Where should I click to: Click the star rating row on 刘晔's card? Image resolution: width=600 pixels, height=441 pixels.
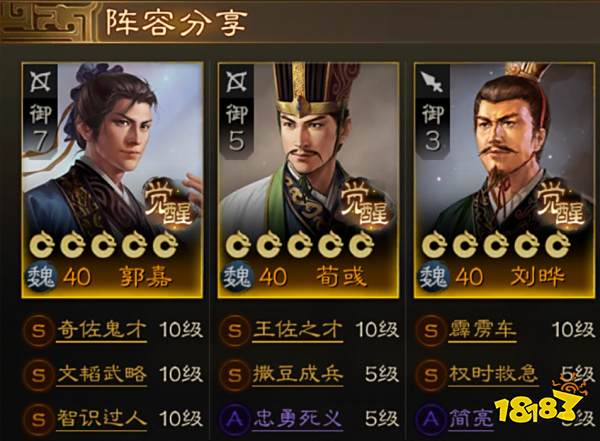coord(496,244)
